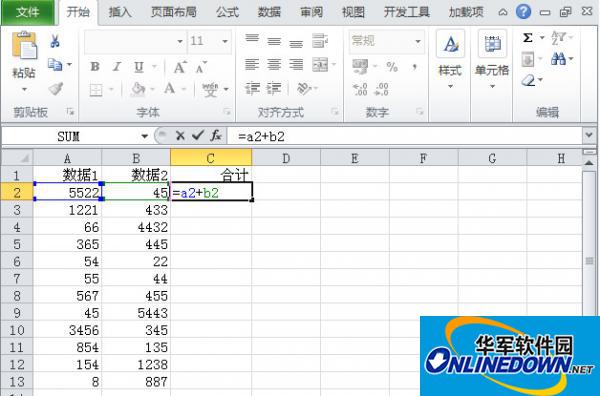Click the AutoSum sigma icon

click(528, 37)
